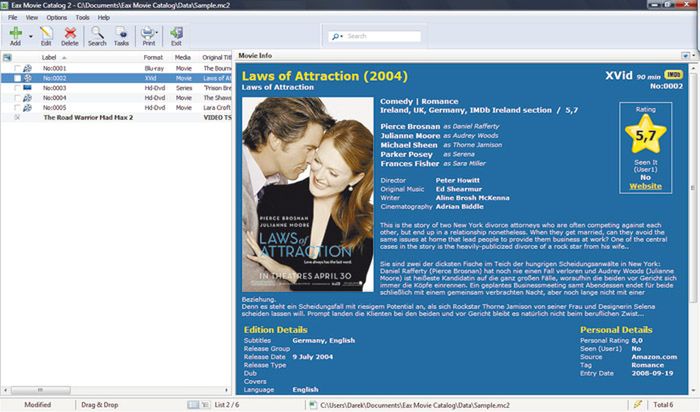Open the Help menu
Screen dimensions: 700x412
104,17
